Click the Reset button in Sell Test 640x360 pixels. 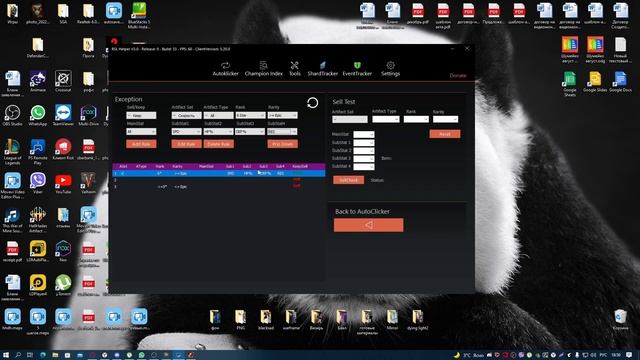445,134
